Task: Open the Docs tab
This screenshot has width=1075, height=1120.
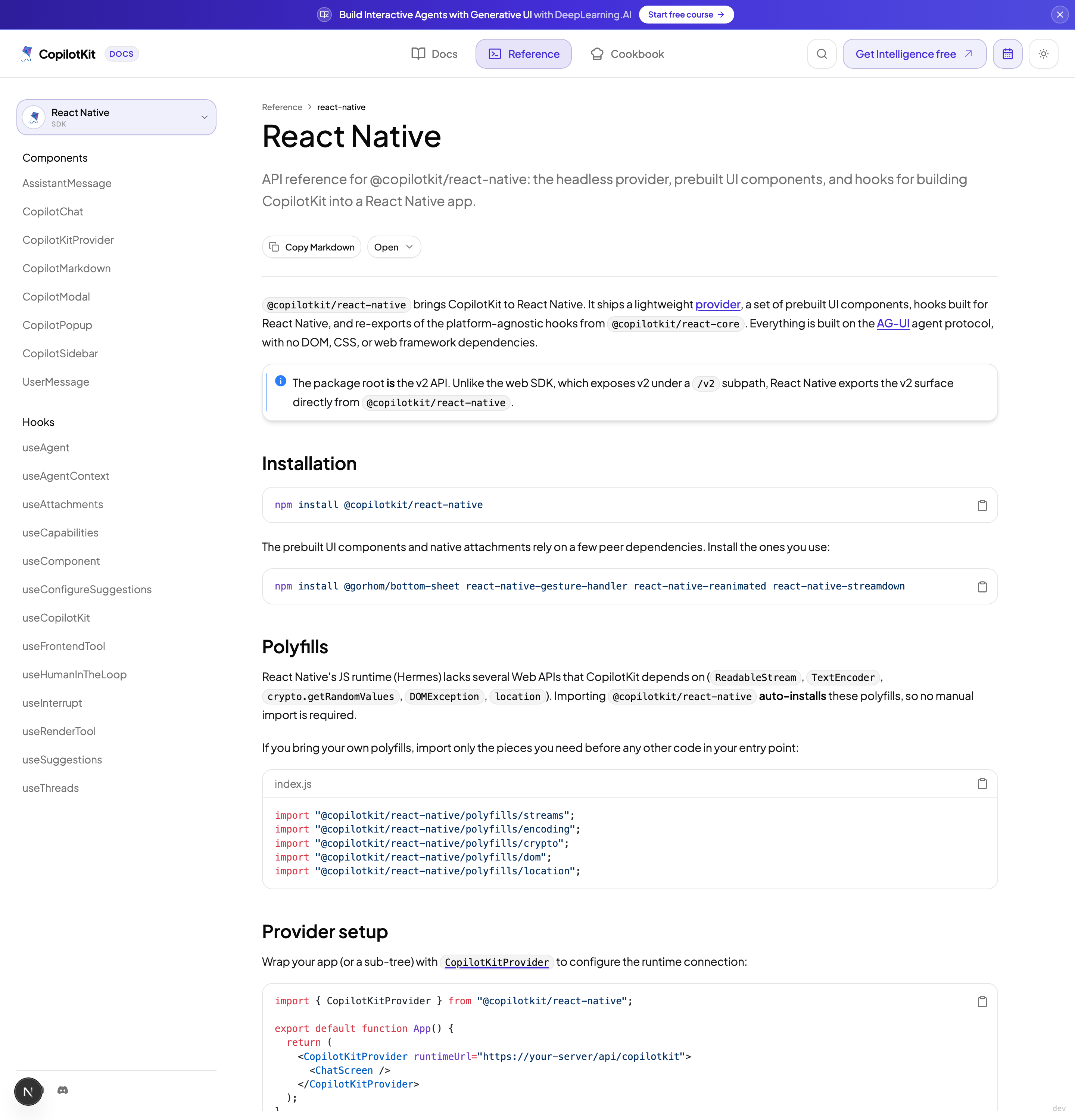Action: [x=435, y=54]
